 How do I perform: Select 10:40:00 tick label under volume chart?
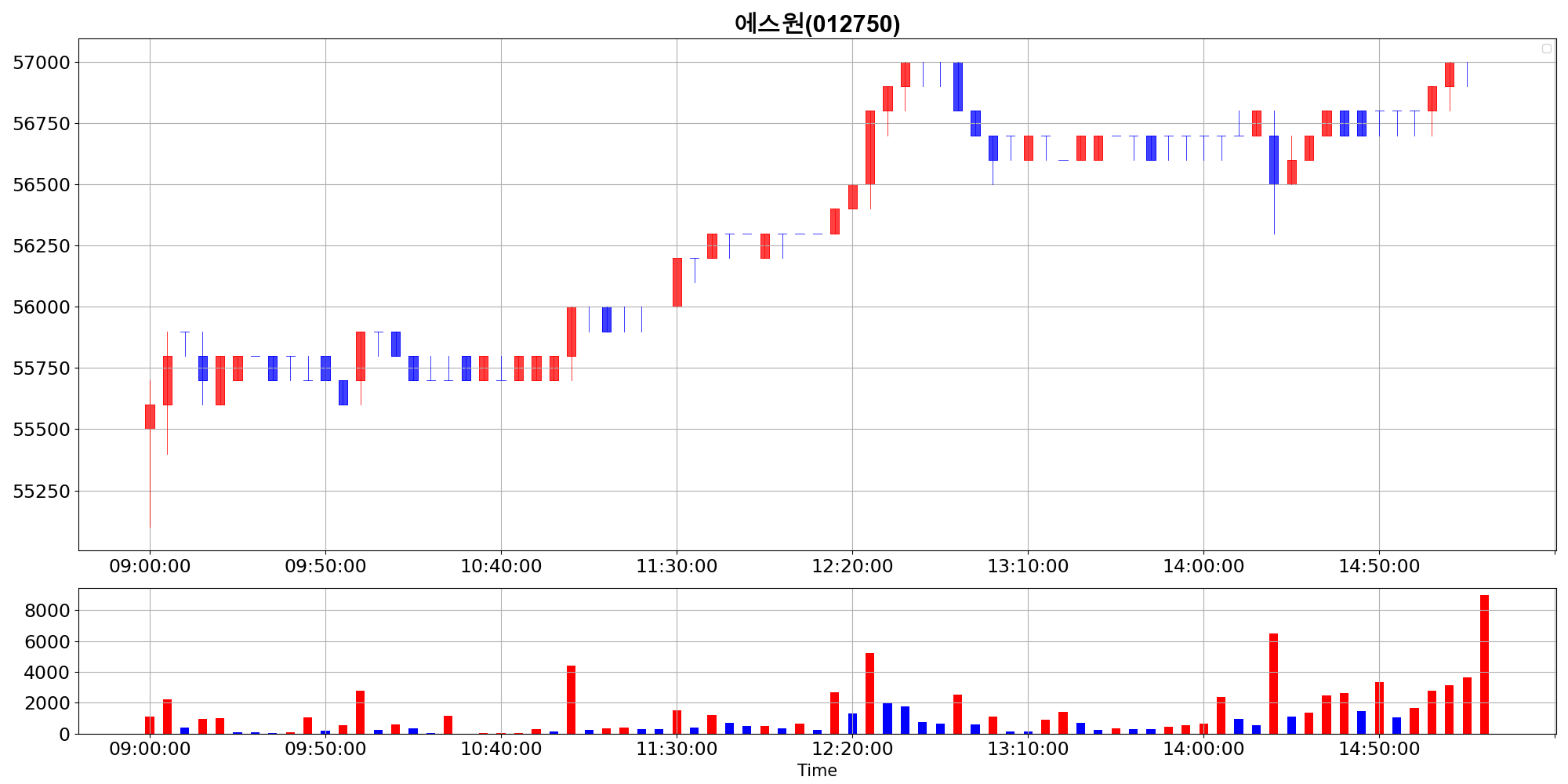pyautogui.click(x=501, y=749)
